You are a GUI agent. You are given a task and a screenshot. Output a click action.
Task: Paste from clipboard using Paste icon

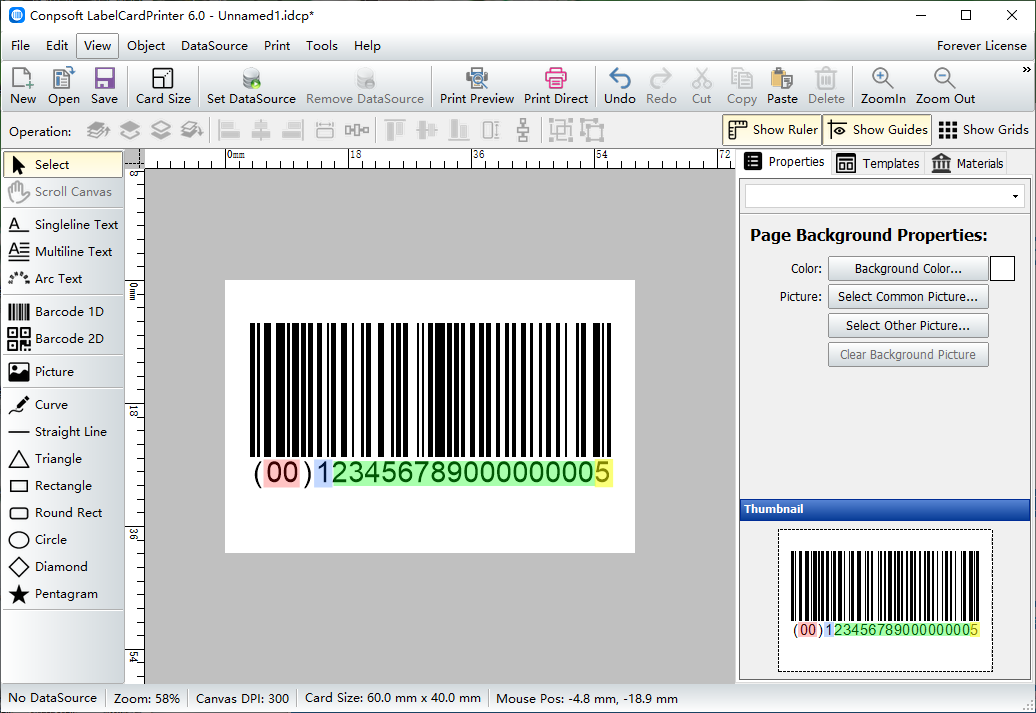pyautogui.click(x=782, y=86)
